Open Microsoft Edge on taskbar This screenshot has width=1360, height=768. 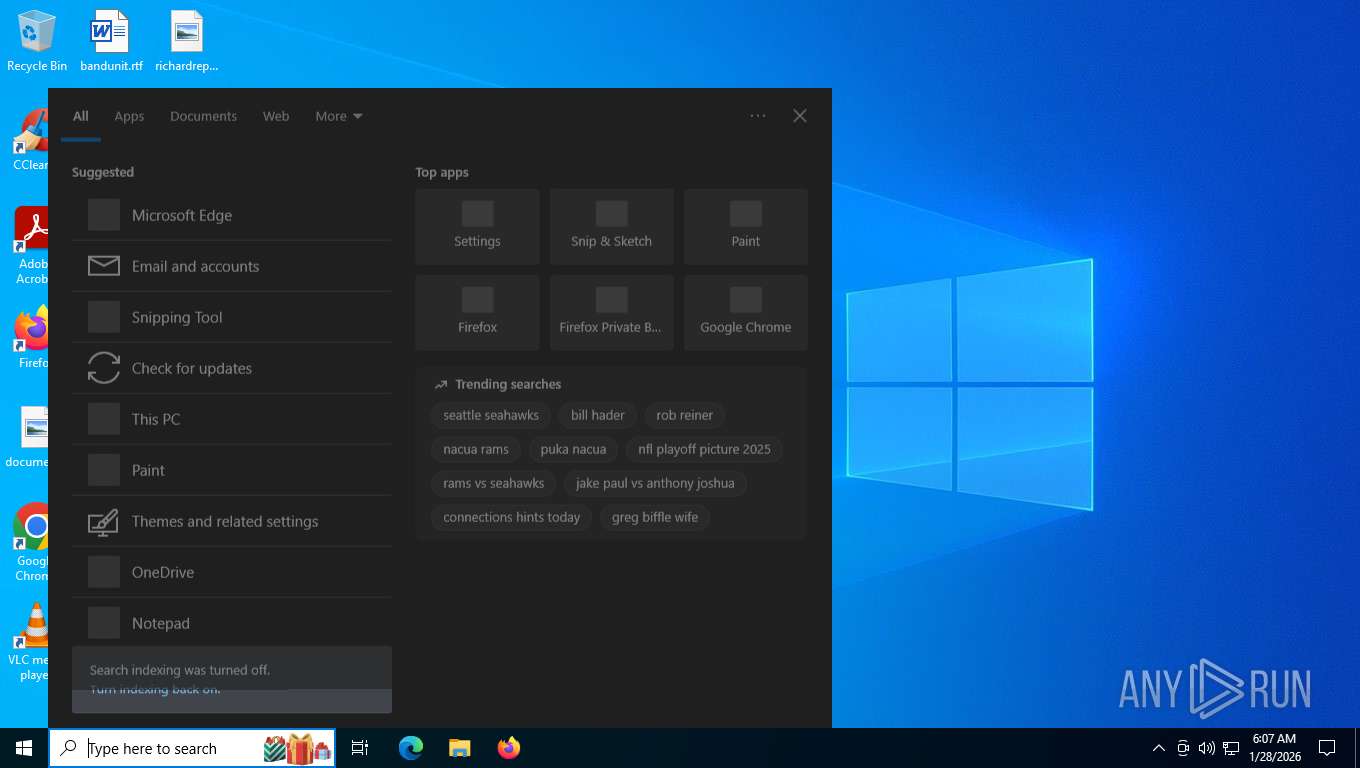click(x=411, y=748)
